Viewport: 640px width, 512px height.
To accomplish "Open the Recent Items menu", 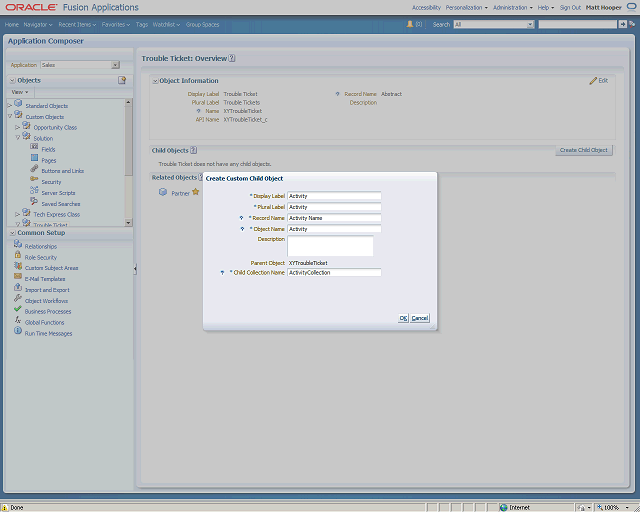I will tap(77, 24).
